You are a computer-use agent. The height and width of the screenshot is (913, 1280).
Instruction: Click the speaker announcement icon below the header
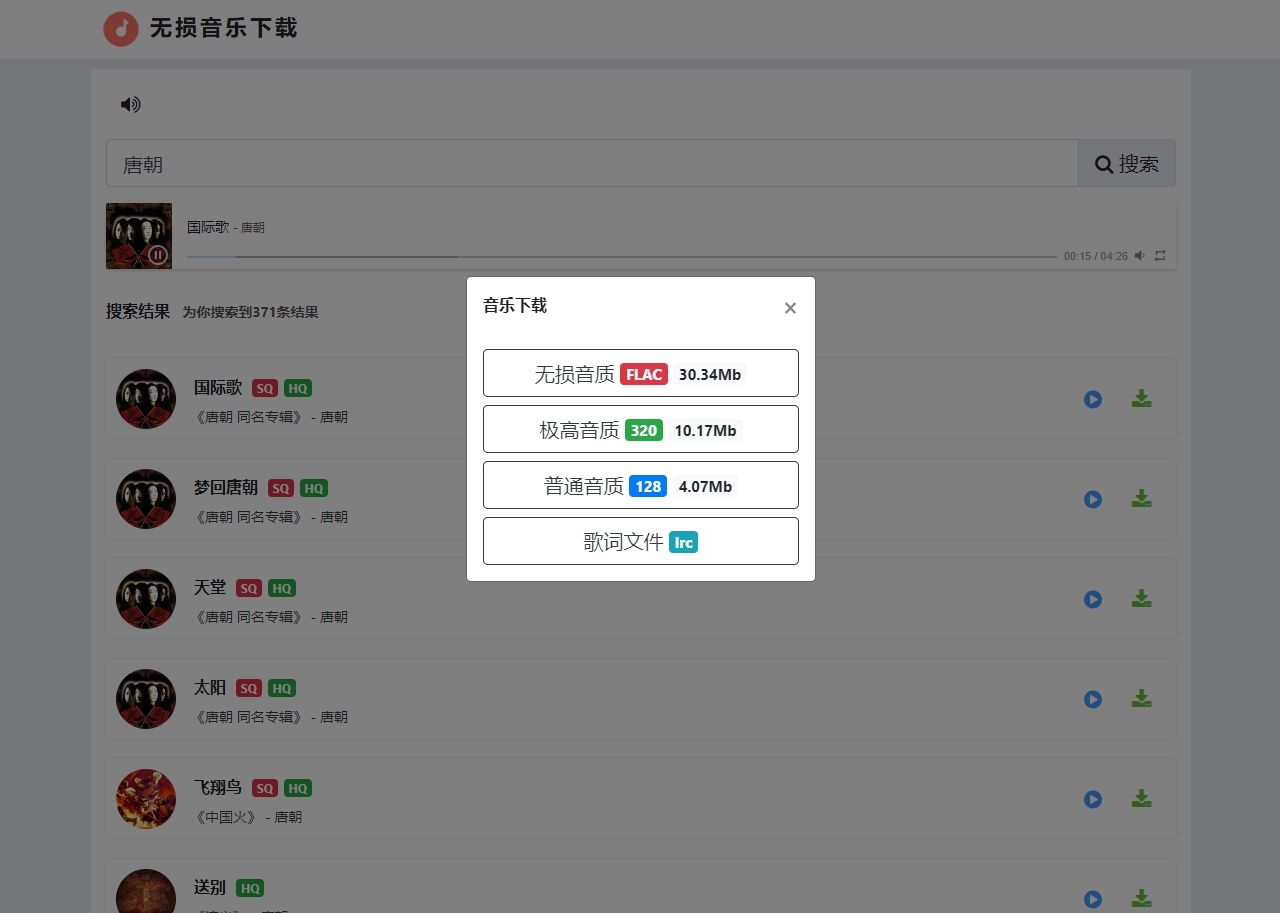point(130,104)
